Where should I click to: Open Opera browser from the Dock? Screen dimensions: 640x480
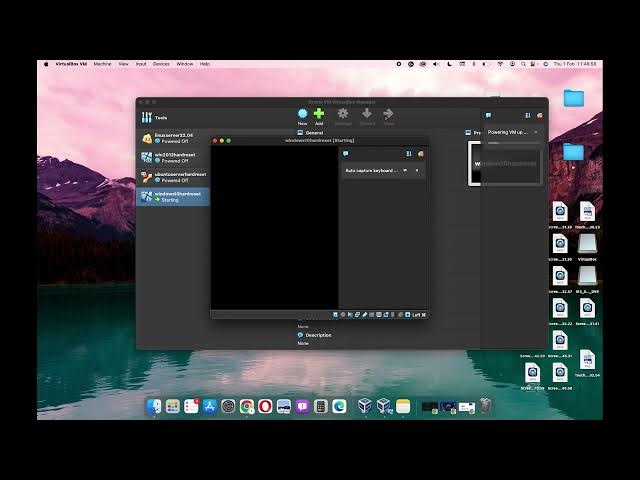point(265,406)
